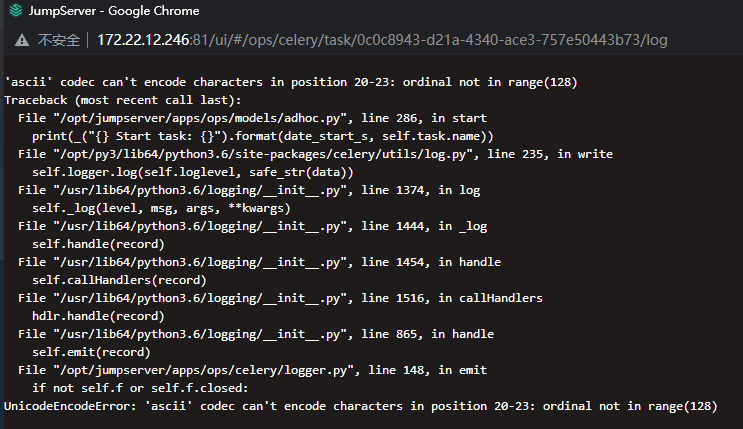Click the 不安全 security label

tap(59, 40)
